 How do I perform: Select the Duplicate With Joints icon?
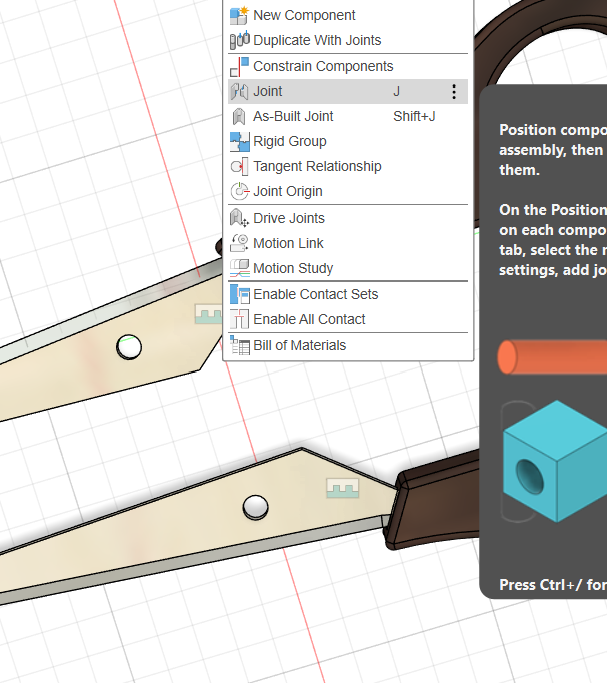click(x=239, y=41)
